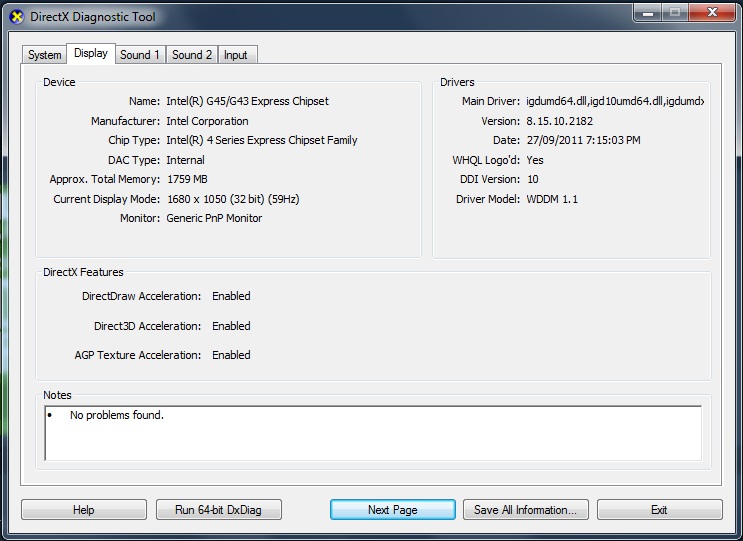Click DDI Version value '10'
The height and width of the screenshot is (541, 743).
coord(533,179)
